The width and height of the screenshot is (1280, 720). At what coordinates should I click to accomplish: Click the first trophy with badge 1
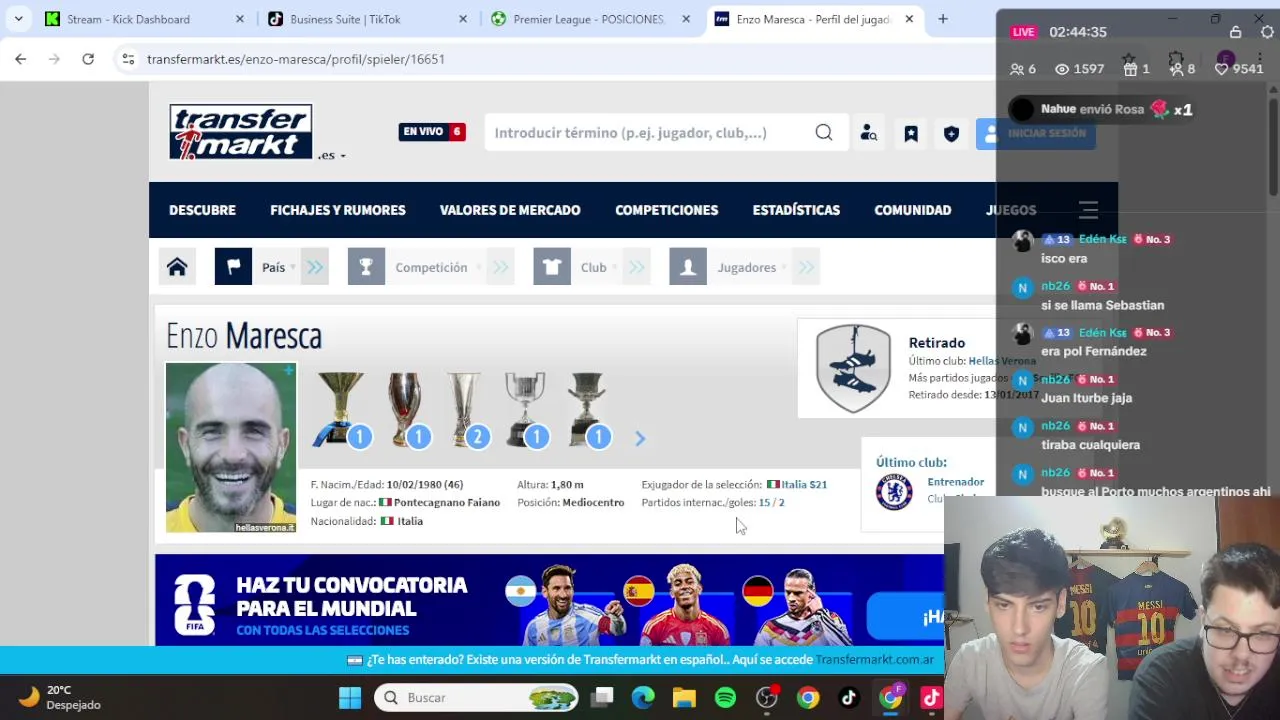(x=341, y=409)
